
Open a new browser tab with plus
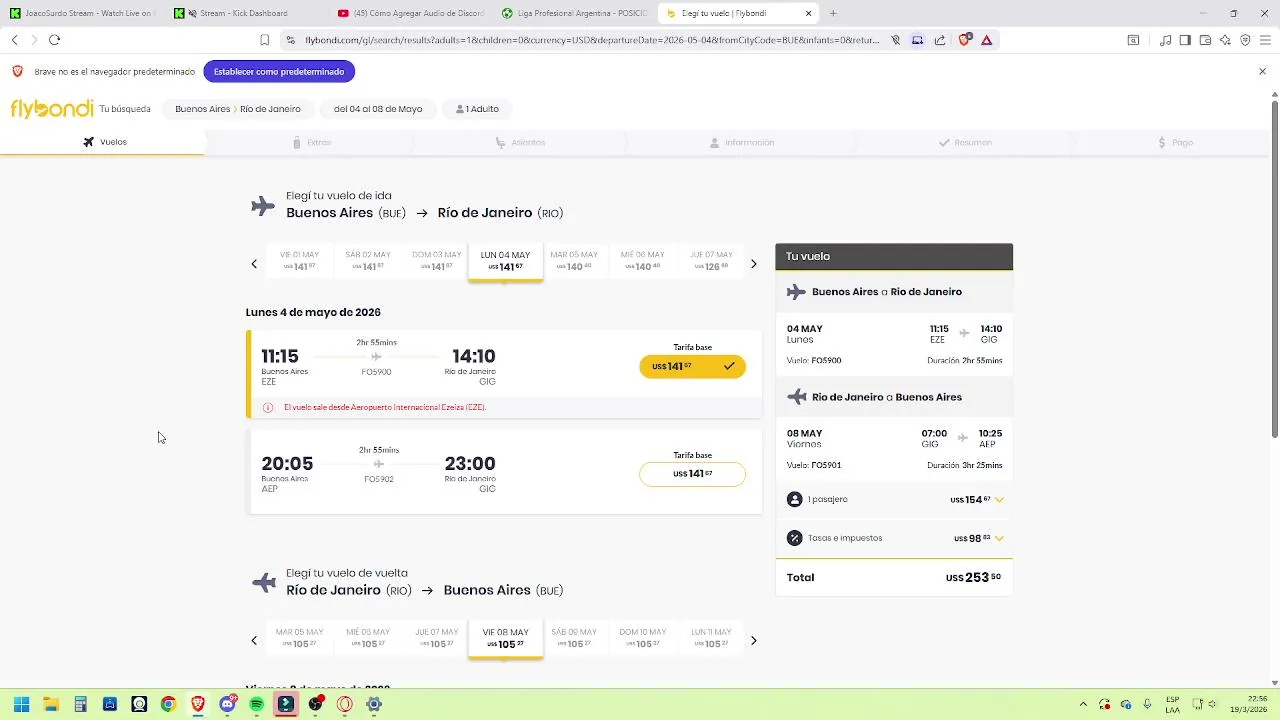tap(833, 13)
